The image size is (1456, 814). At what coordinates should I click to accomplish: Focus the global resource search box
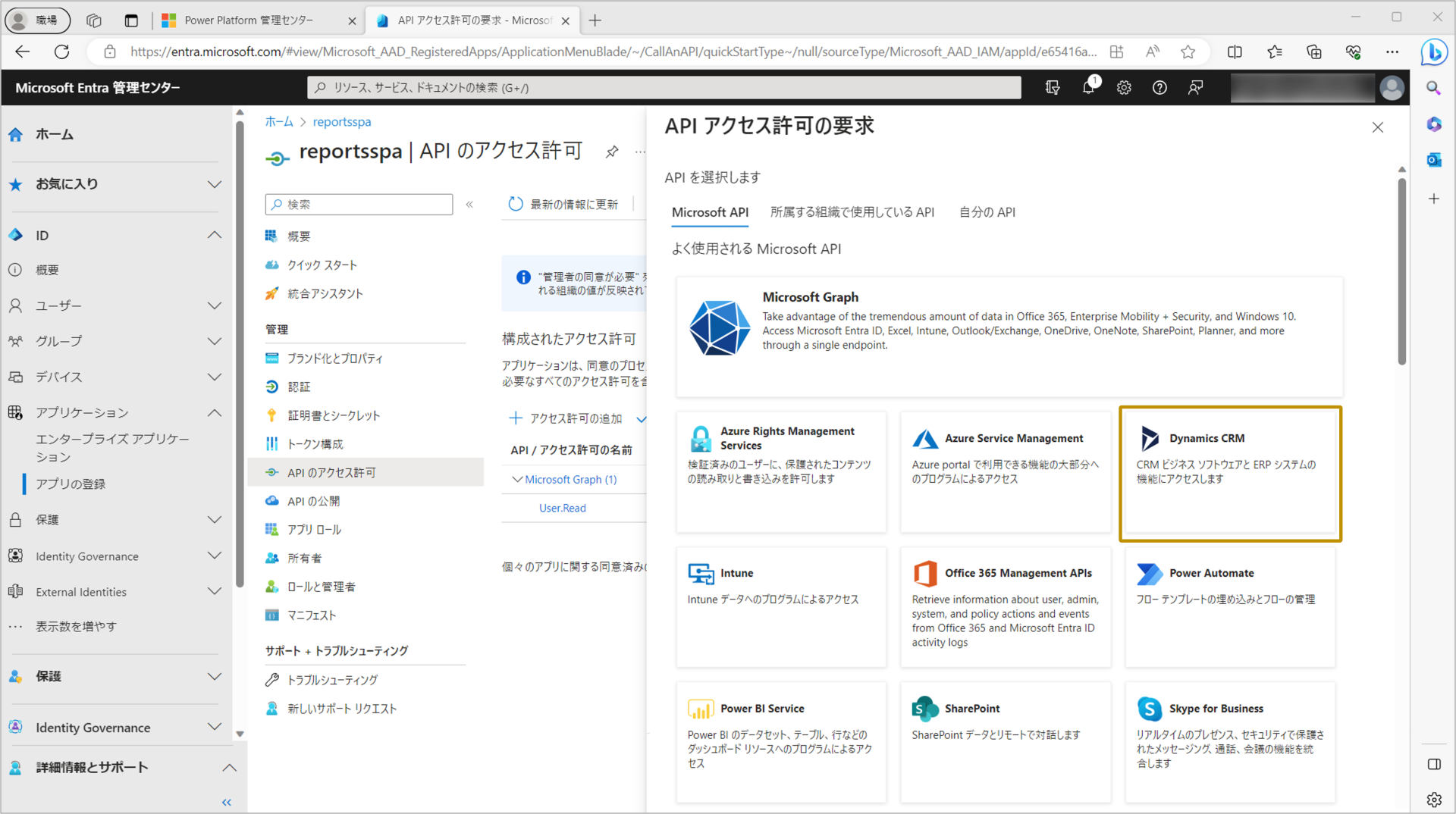(x=664, y=87)
